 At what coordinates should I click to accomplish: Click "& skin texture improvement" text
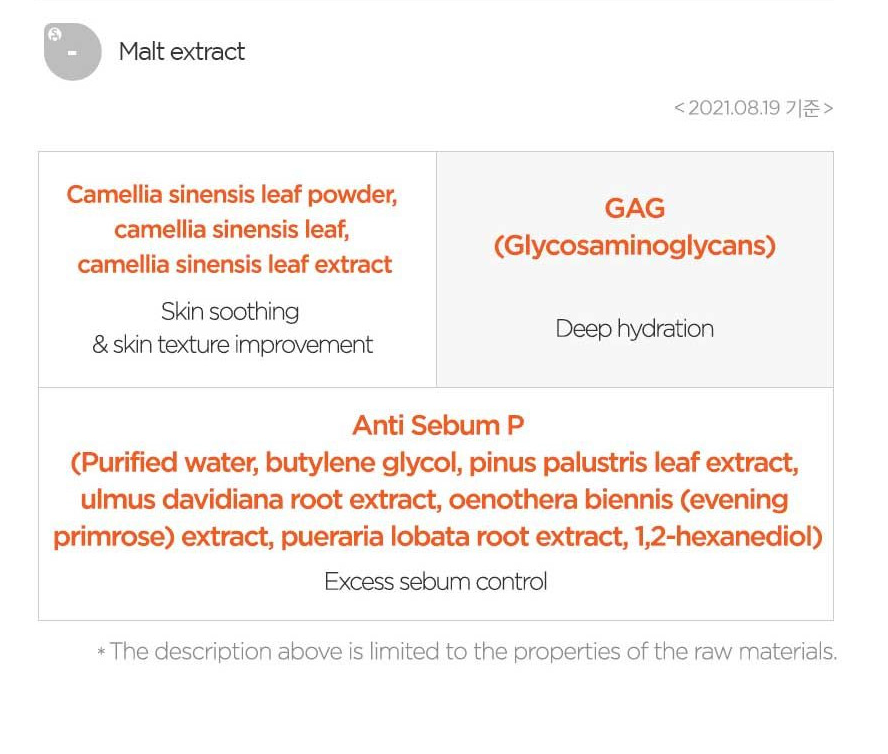pos(232,345)
